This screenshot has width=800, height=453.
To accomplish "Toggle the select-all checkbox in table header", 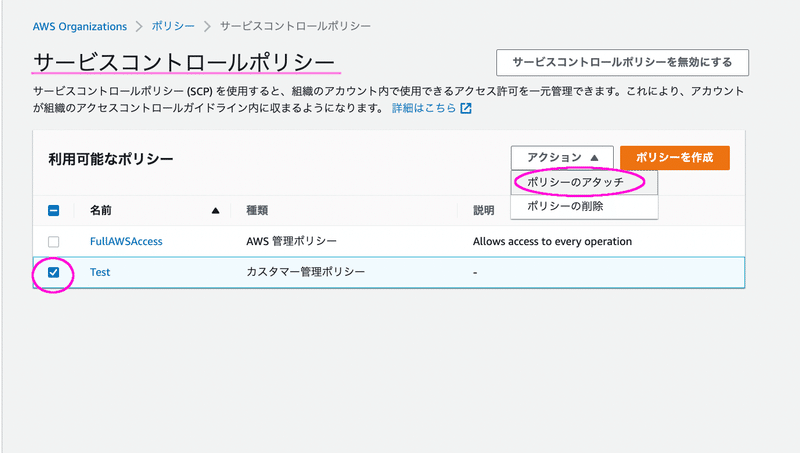I will 54,211.
